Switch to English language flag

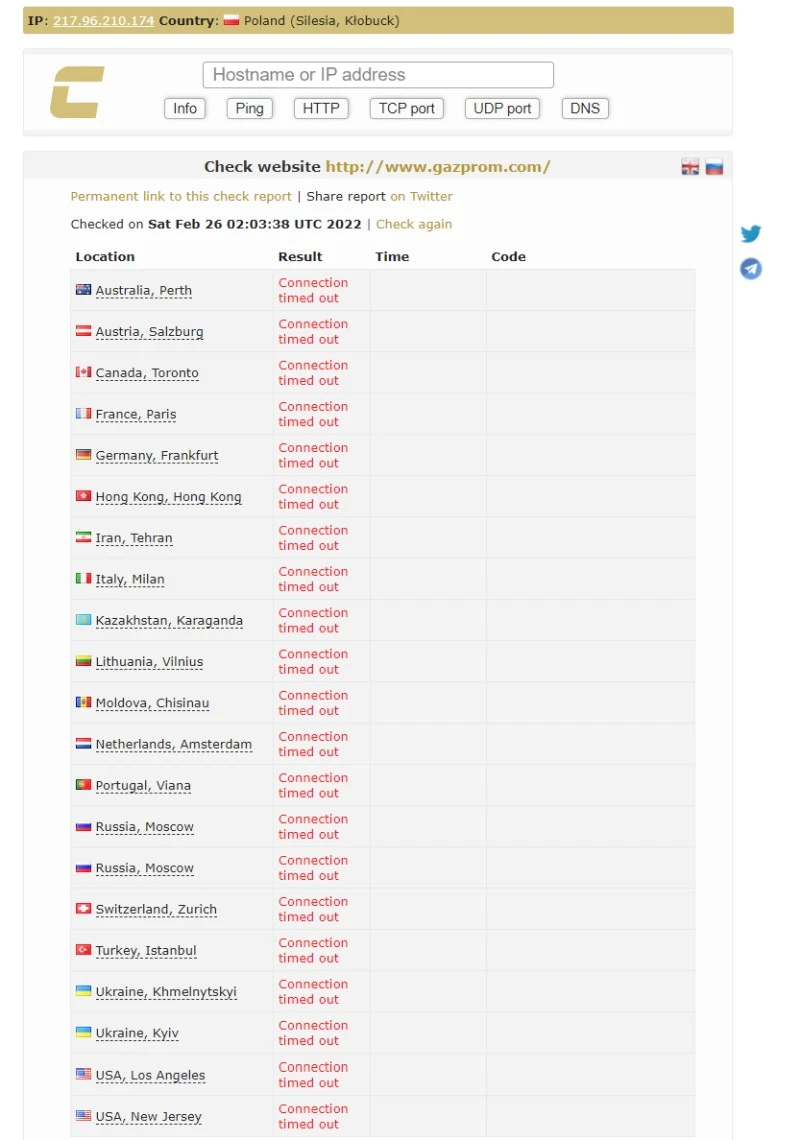[x=690, y=167]
